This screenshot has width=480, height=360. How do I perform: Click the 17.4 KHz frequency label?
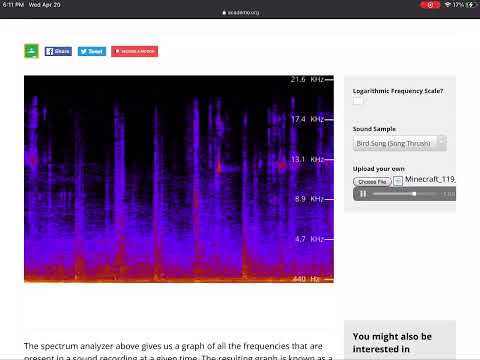pos(307,119)
